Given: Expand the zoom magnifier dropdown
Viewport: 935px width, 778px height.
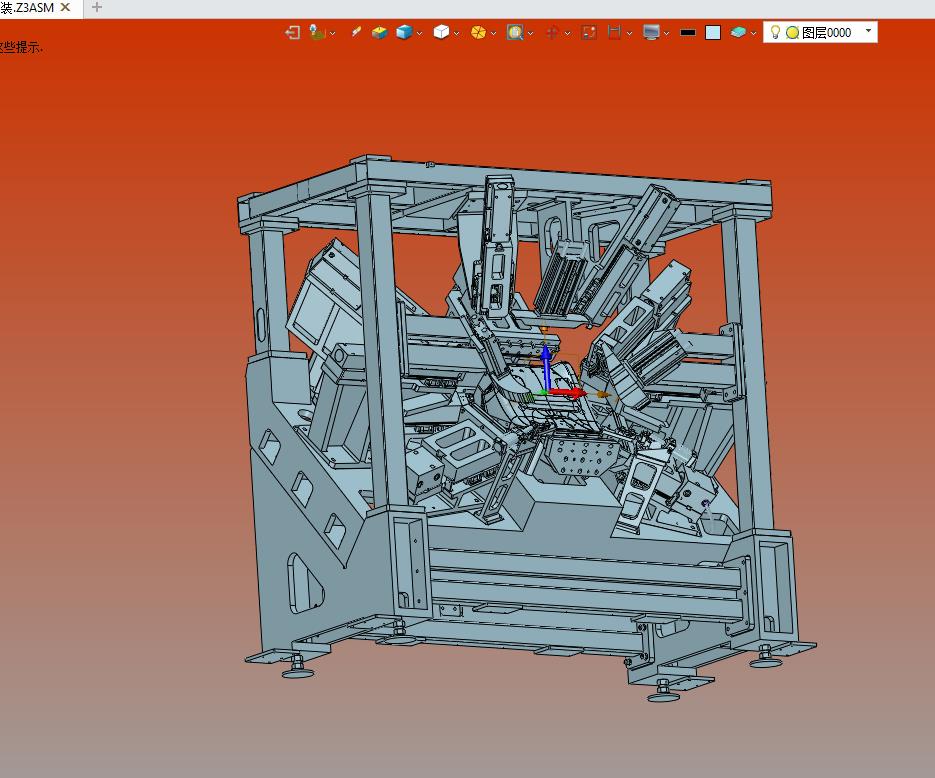Looking at the screenshot, I should (530, 33).
